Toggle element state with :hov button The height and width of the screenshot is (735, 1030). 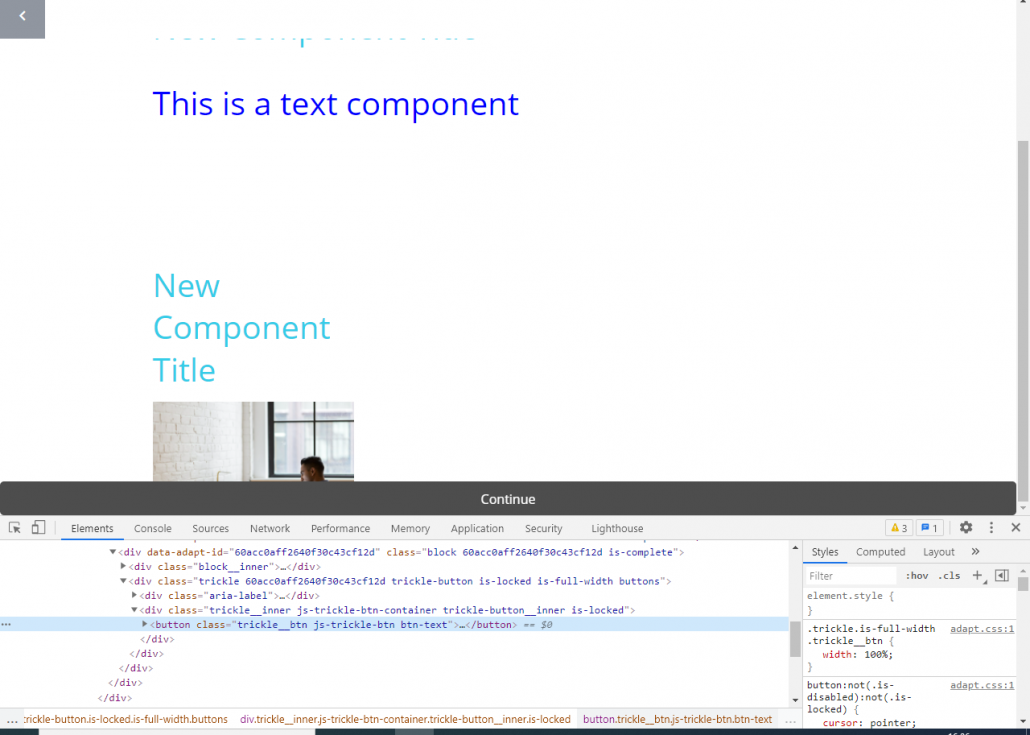(x=917, y=575)
